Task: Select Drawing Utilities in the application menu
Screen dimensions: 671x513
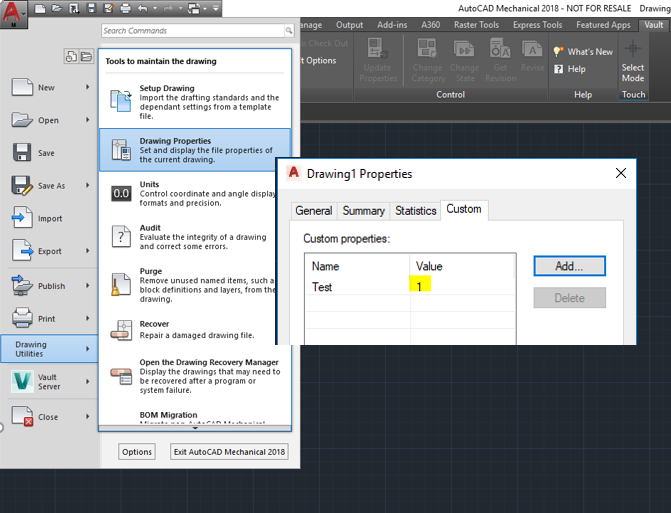Action: (x=49, y=349)
